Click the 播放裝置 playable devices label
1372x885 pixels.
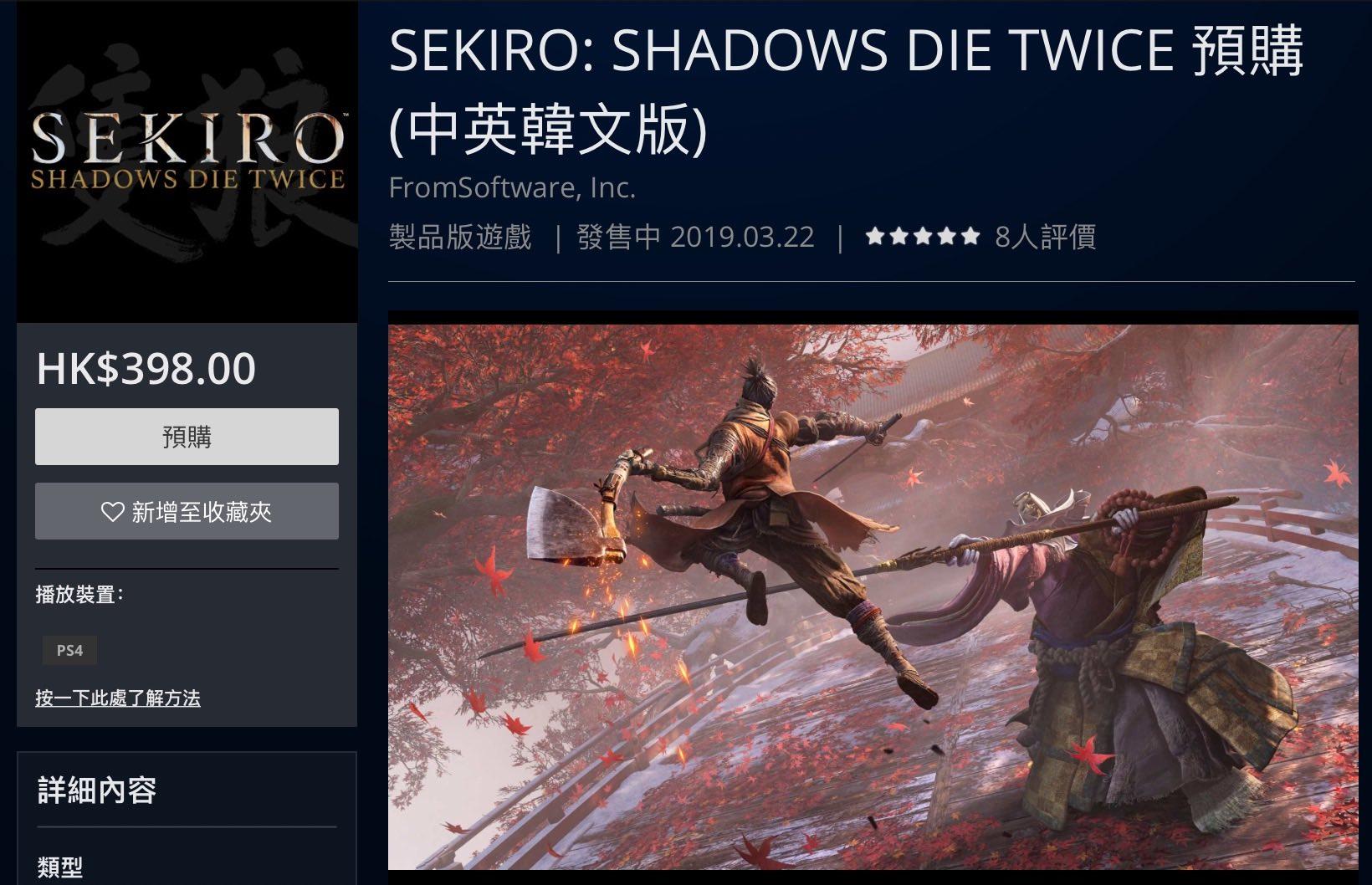click(x=79, y=595)
